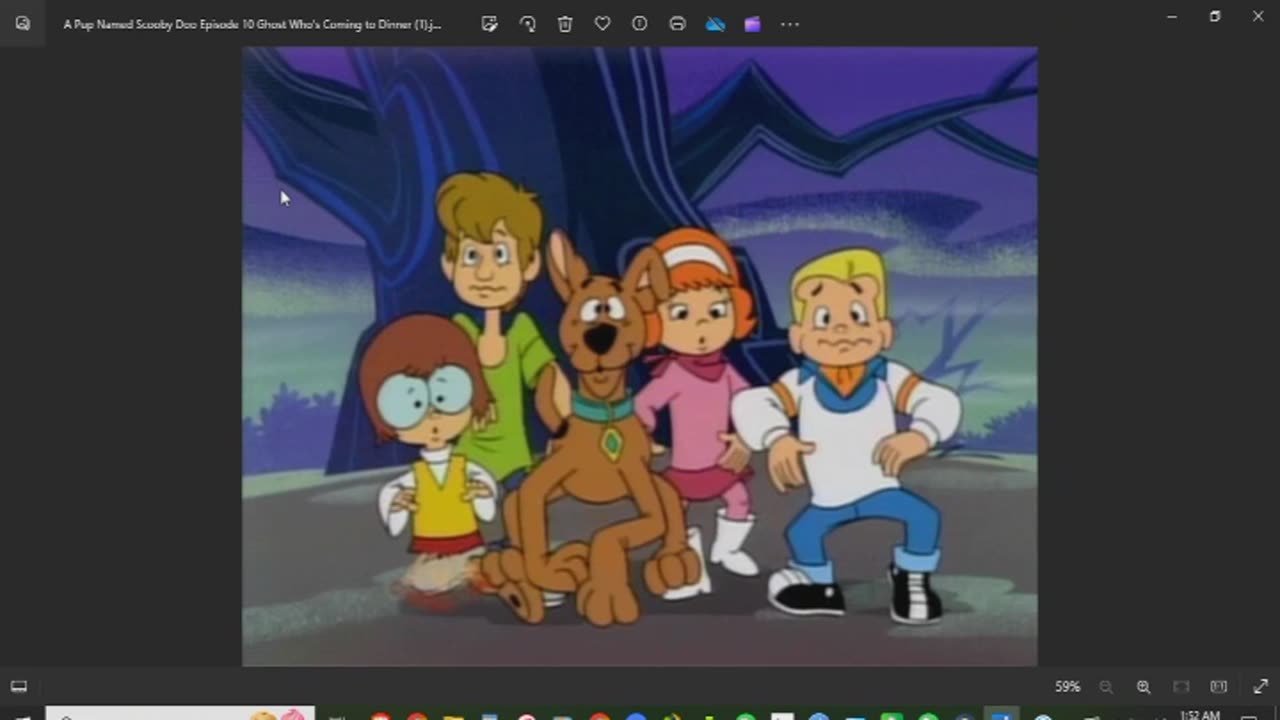Image resolution: width=1280 pixels, height=720 pixels.
Task: Open the all photos gallery view icon
Action: click(22, 23)
